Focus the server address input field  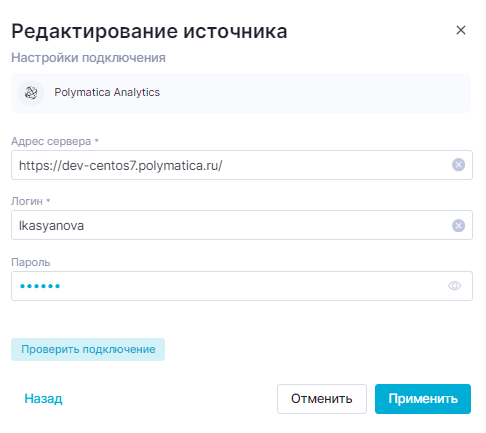click(242, 165)
